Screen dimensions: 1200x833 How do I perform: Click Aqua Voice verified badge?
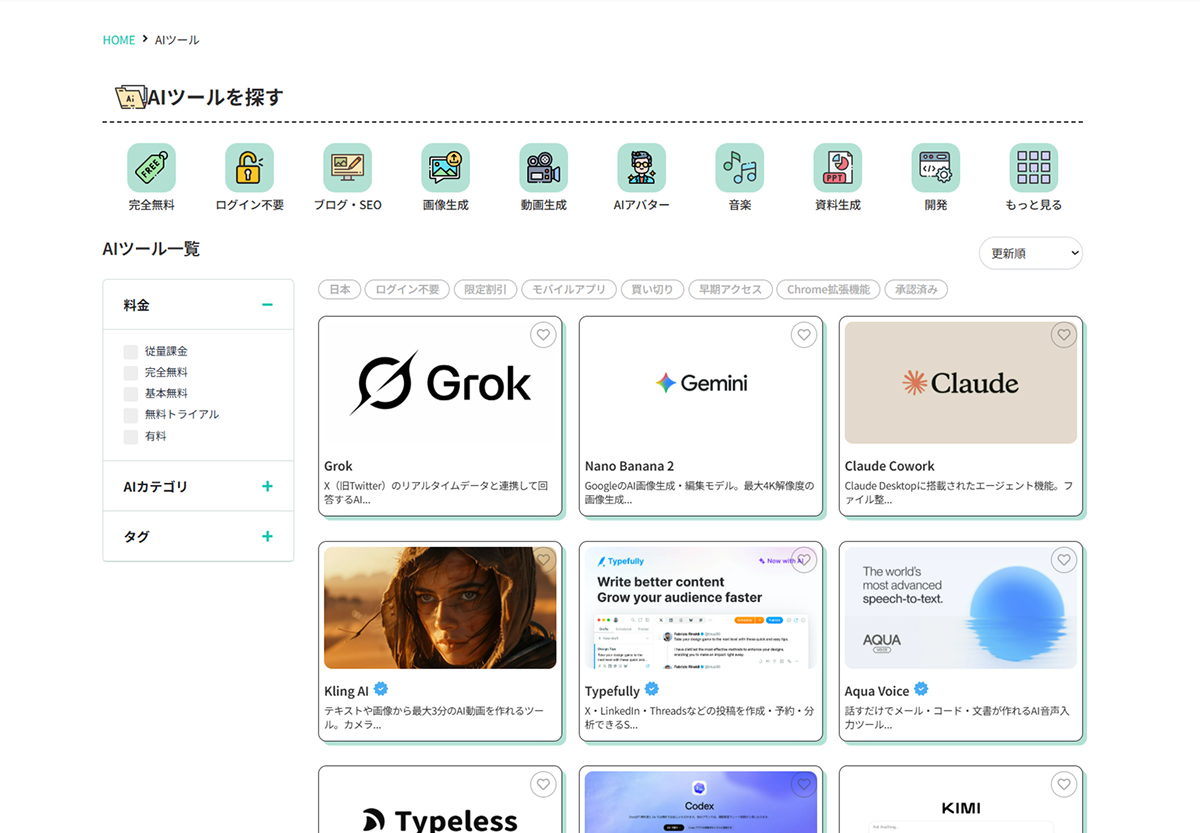click(x=922, y=689)
